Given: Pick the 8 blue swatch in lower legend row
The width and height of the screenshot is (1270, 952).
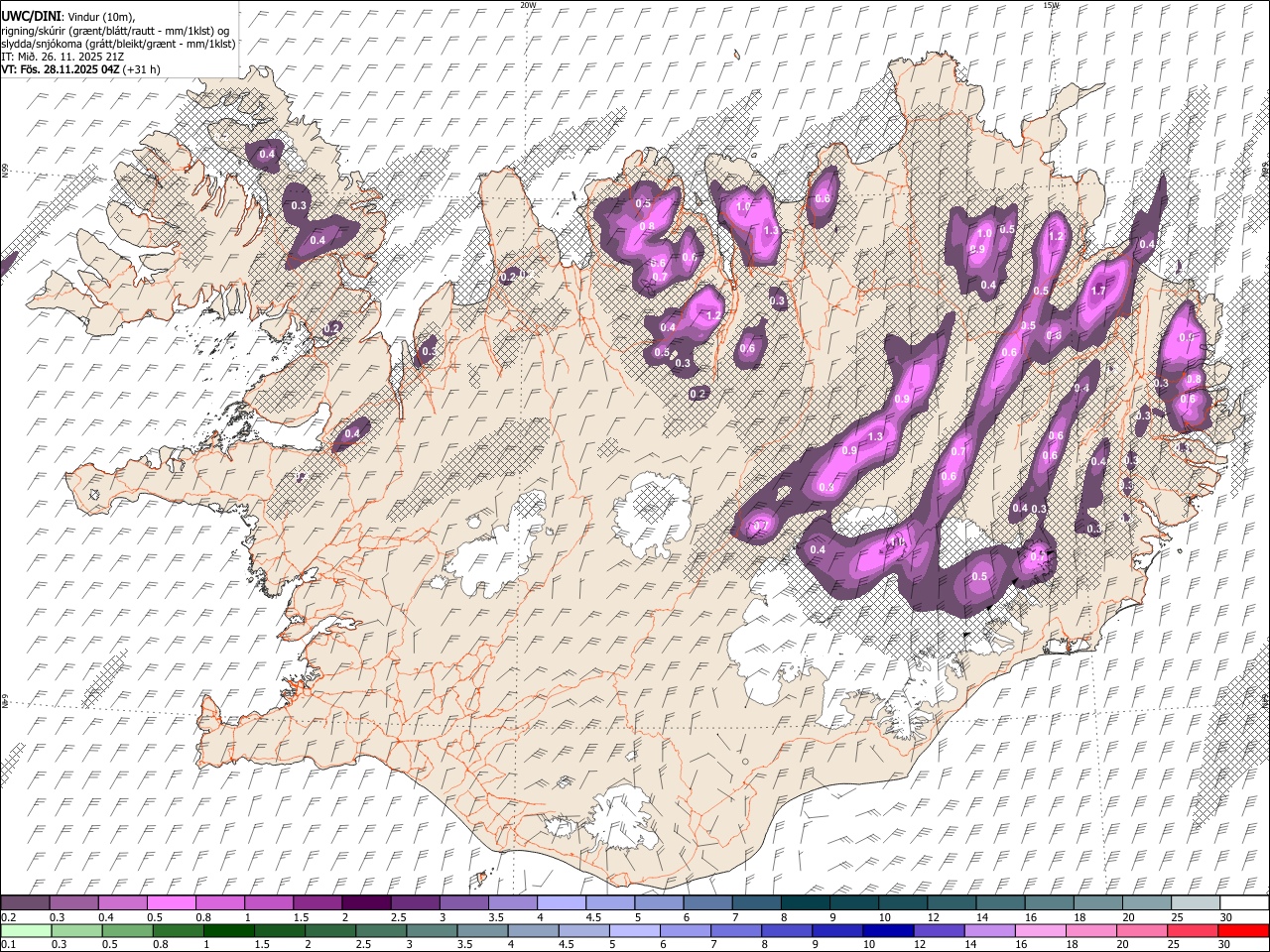Looking at the screenshot, I should [x=787, y=930].
